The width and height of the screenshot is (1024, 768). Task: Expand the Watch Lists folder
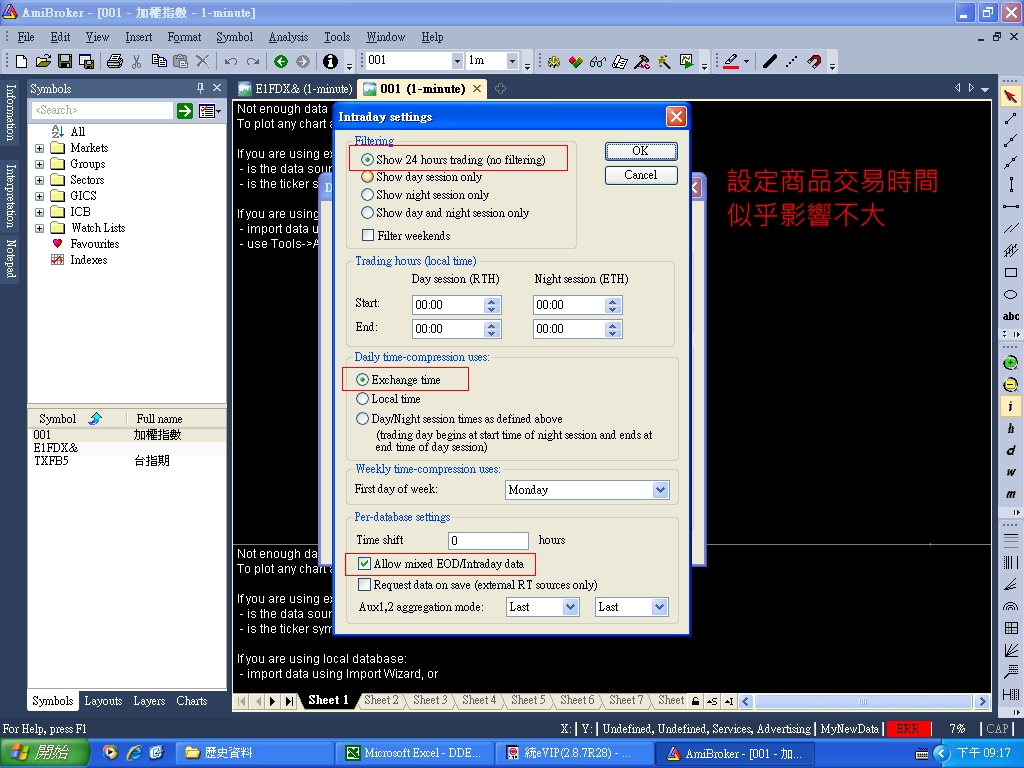click(39, 229)
